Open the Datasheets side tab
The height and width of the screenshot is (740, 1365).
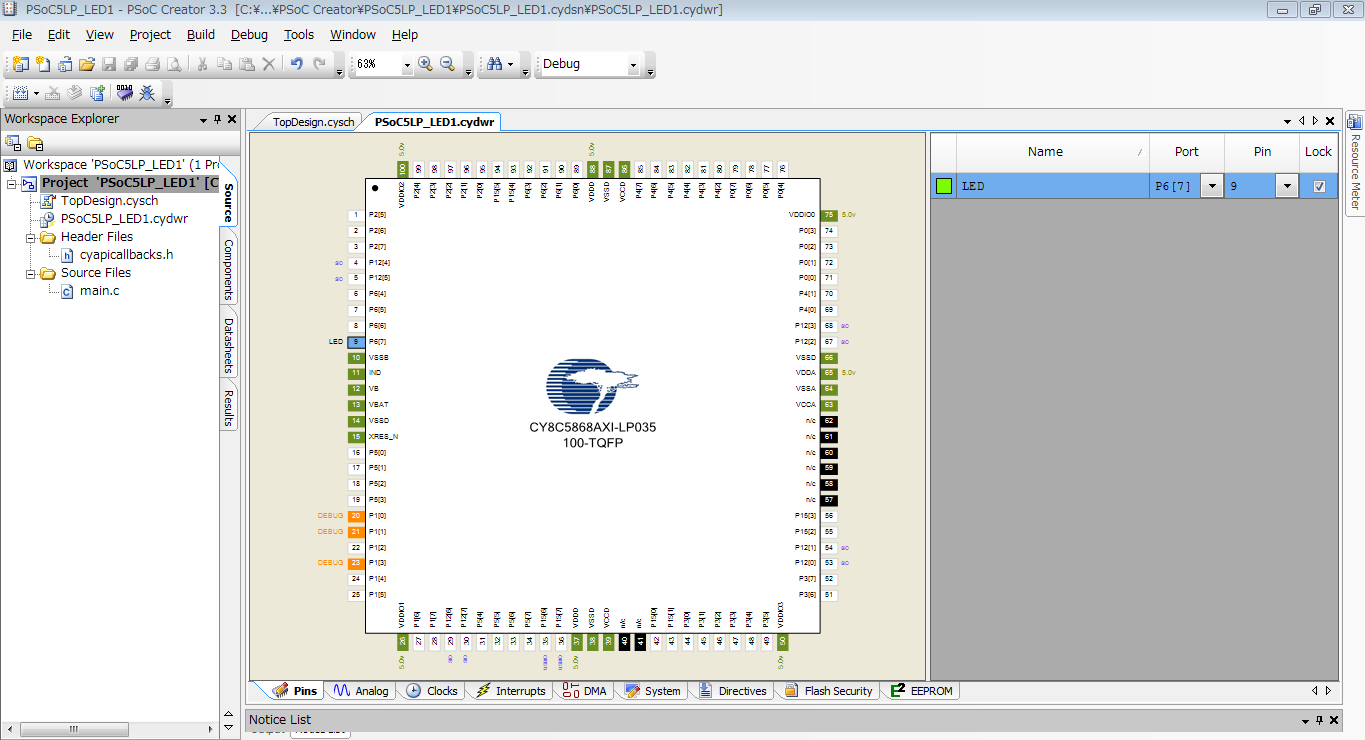pyautogui.click(x=228, y=345)
